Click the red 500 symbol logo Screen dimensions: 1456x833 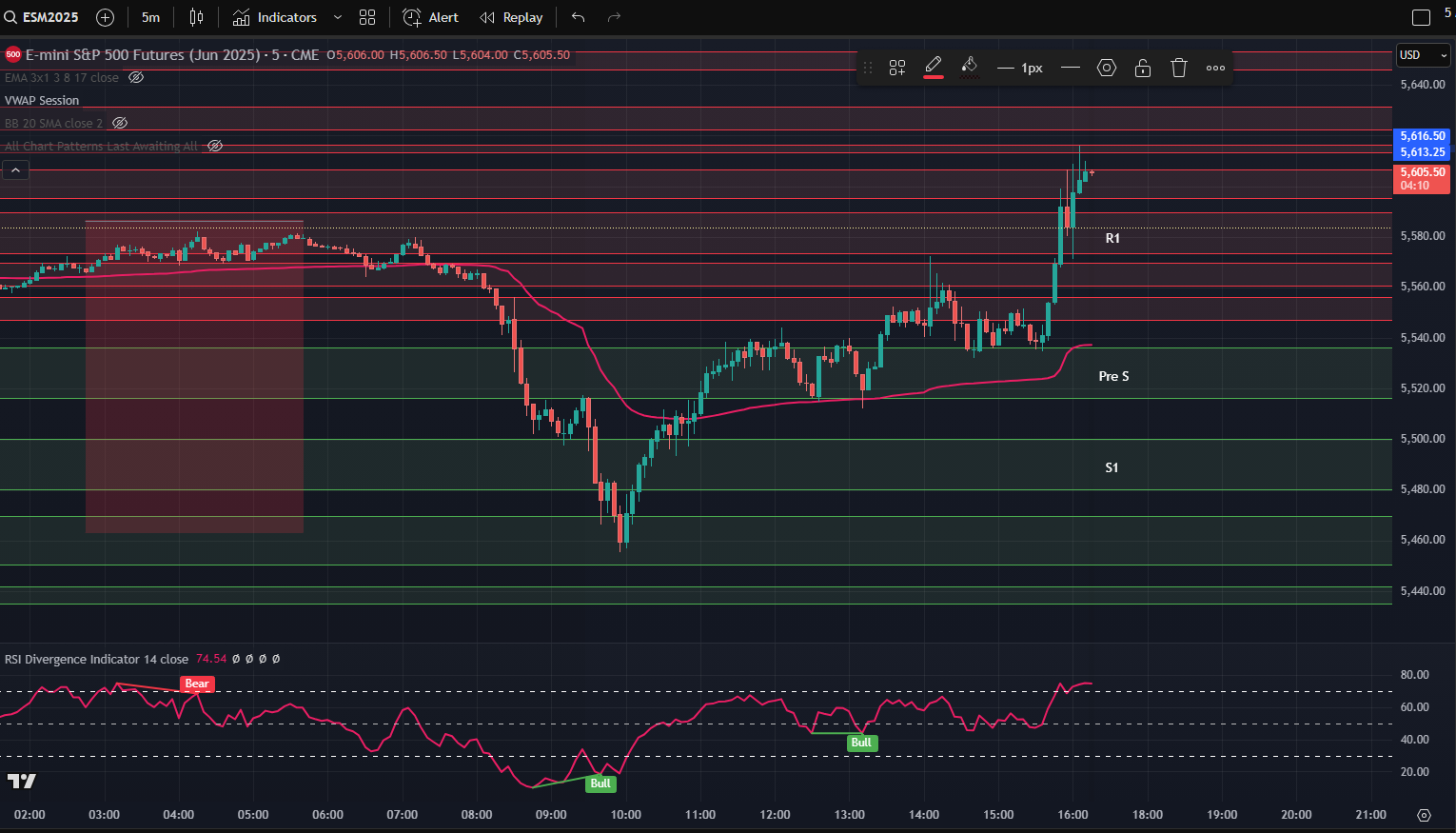click(13, 54)
